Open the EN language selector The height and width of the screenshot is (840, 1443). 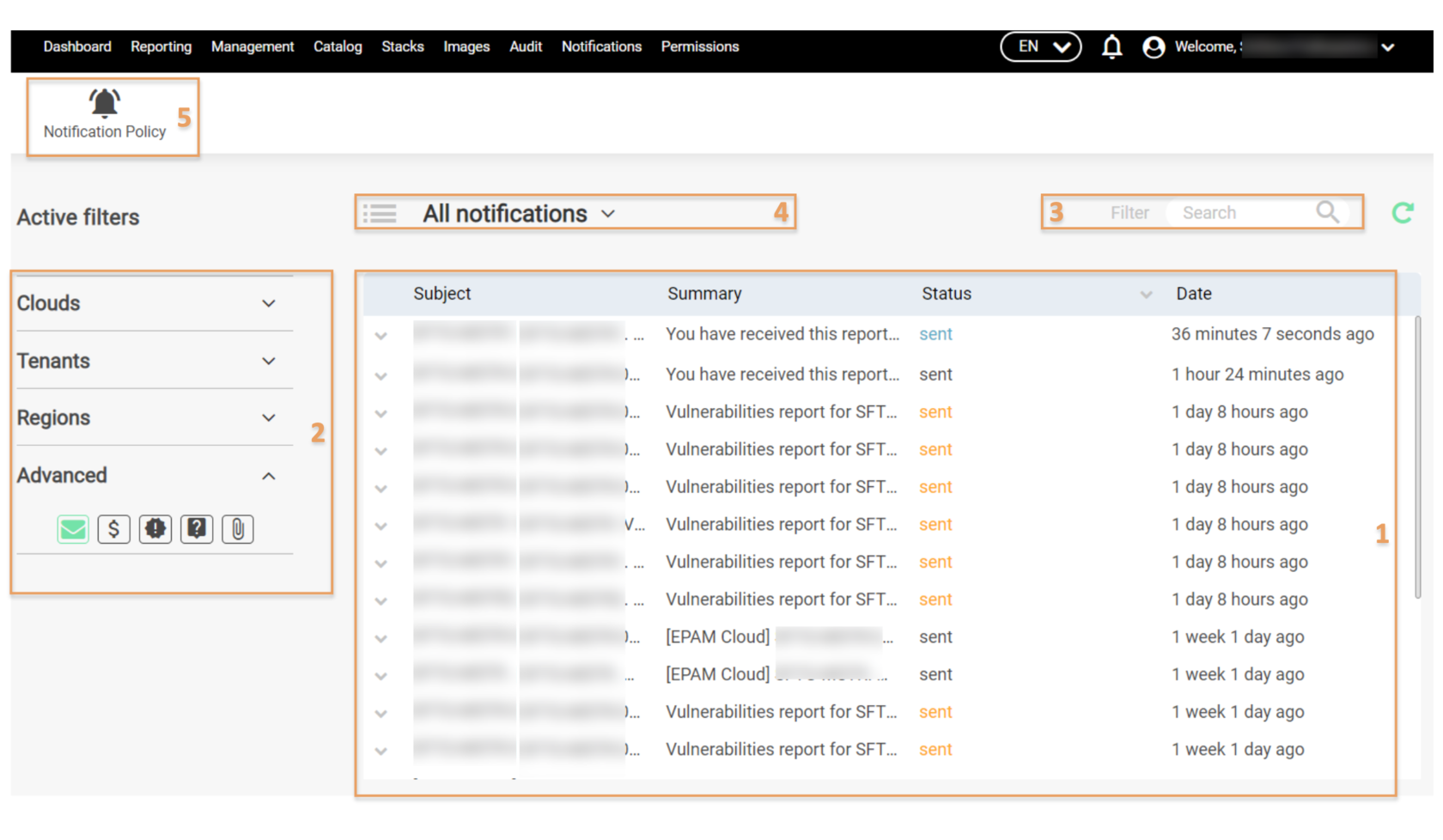click(x=1040, y=46)
